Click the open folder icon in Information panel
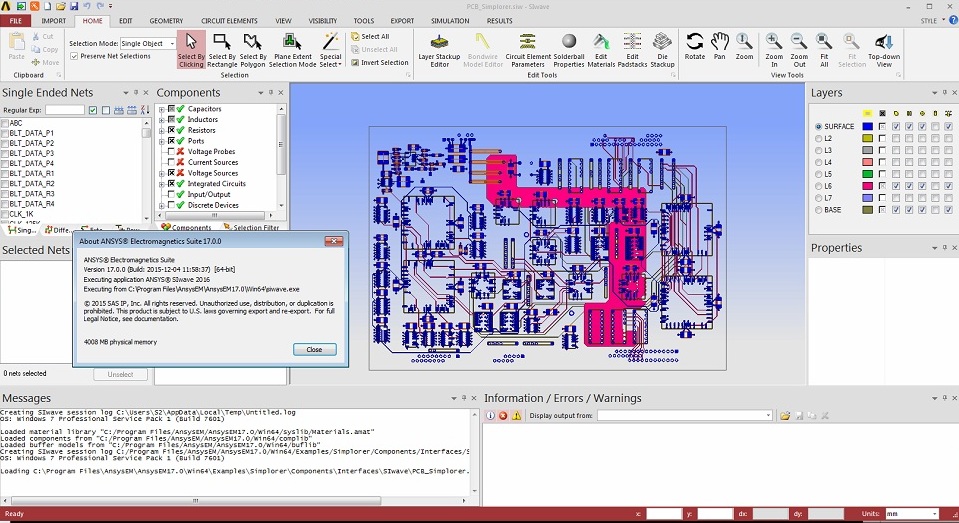 (785, 415)
